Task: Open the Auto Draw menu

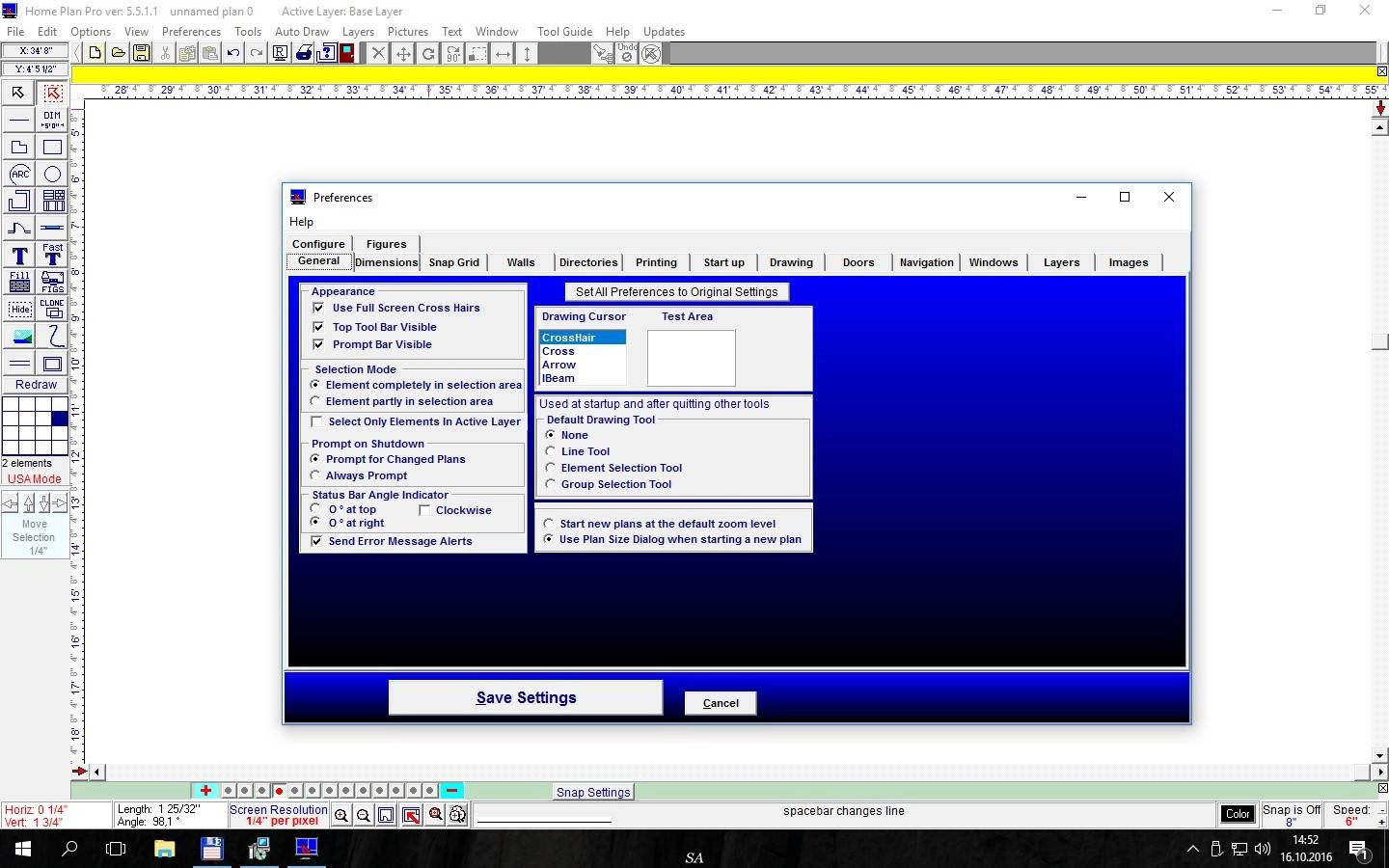Action: [302, 32]
